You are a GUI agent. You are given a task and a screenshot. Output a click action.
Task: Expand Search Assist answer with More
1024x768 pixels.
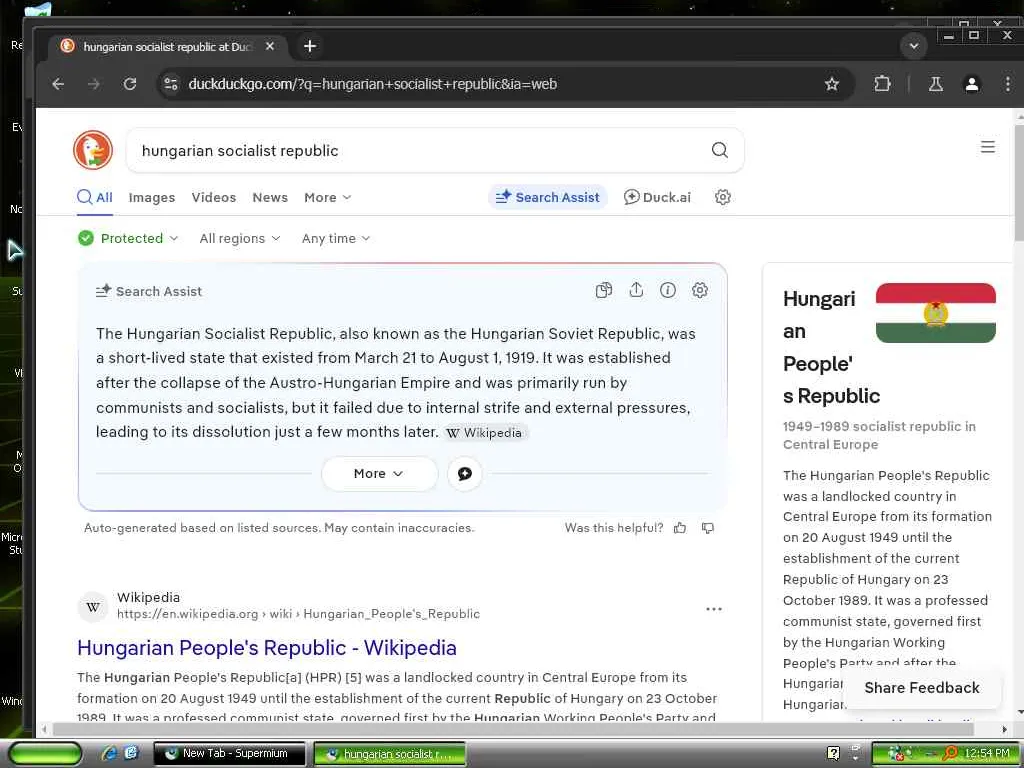[x=379, y=473]
